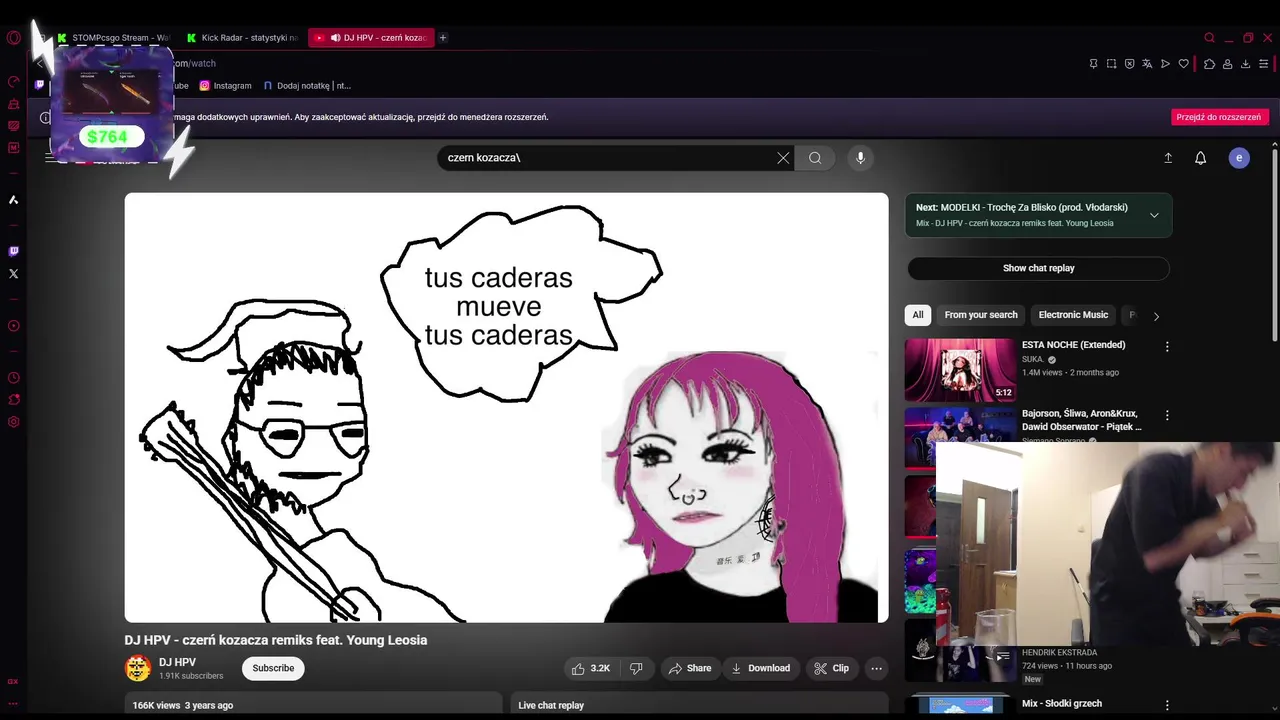Dislike the video with thumbs down
This screenshot has width=1280, height=720.
tap(636, 668)
